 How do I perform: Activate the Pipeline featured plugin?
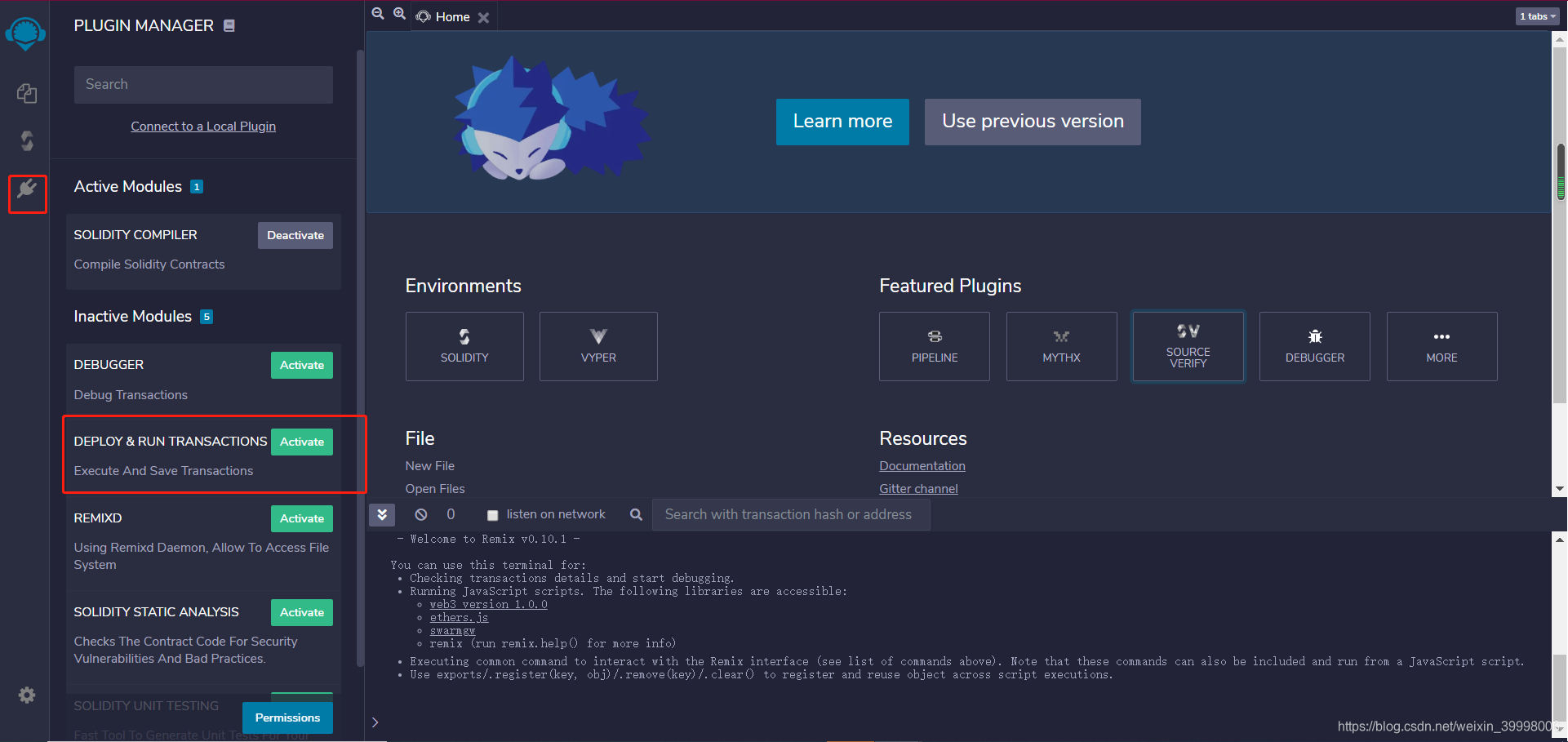coord(935,346)
